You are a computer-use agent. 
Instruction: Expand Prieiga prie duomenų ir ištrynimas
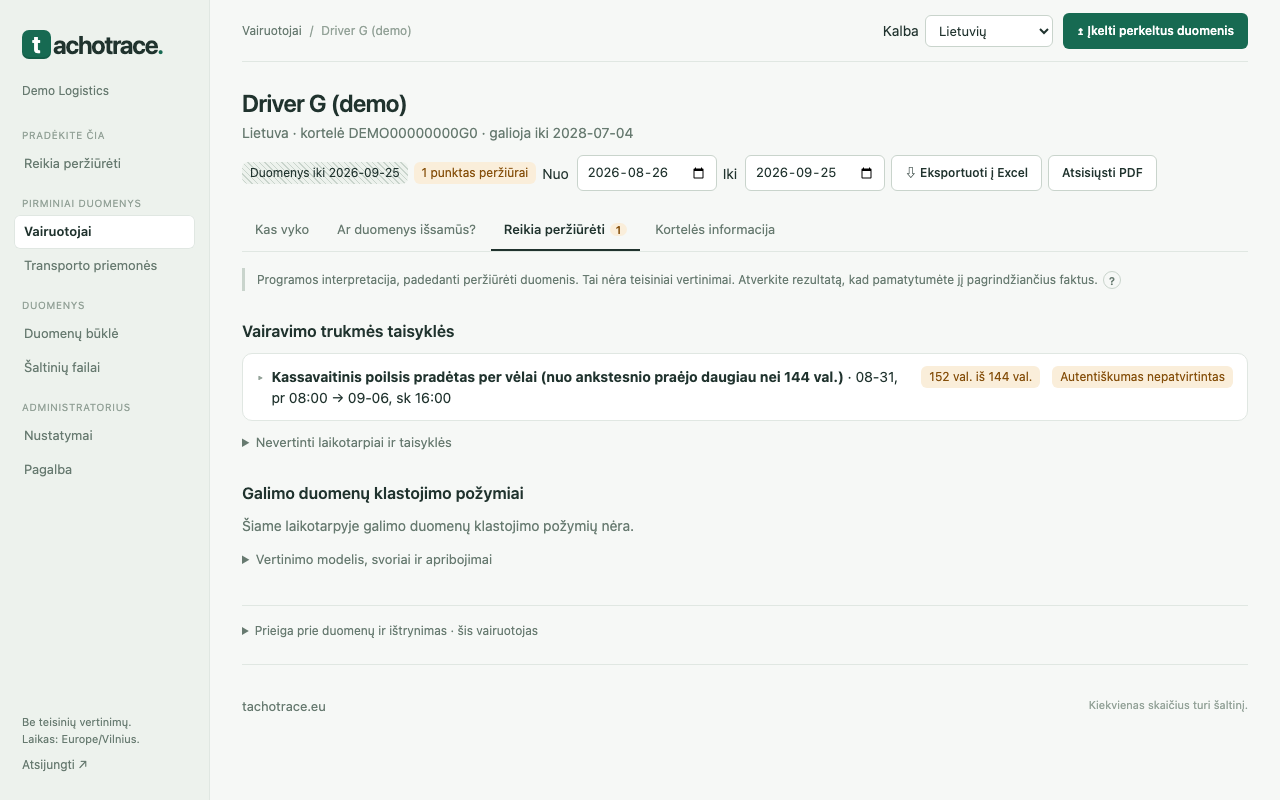coord(390,631)
